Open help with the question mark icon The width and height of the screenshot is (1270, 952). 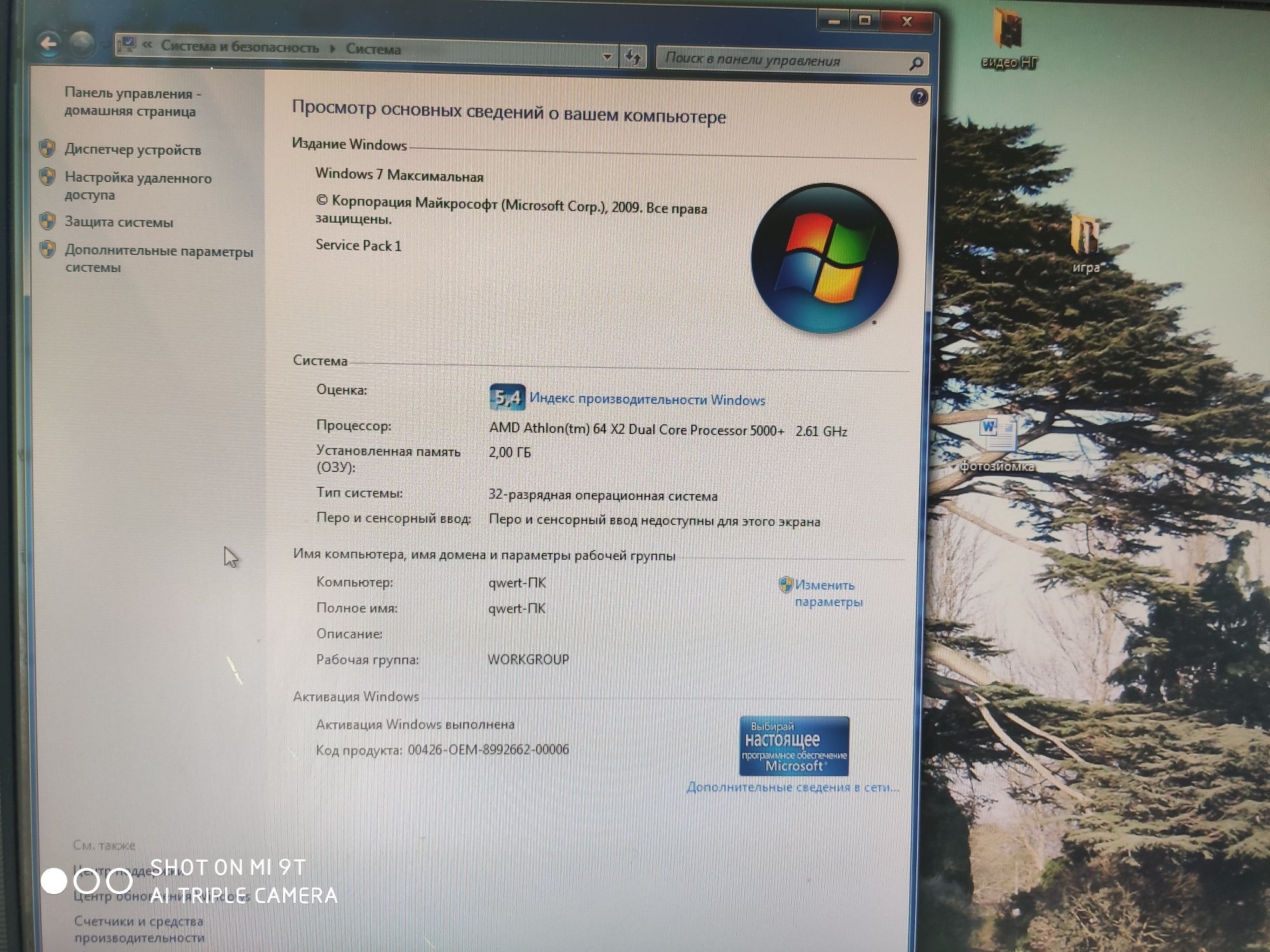point(918,97)
